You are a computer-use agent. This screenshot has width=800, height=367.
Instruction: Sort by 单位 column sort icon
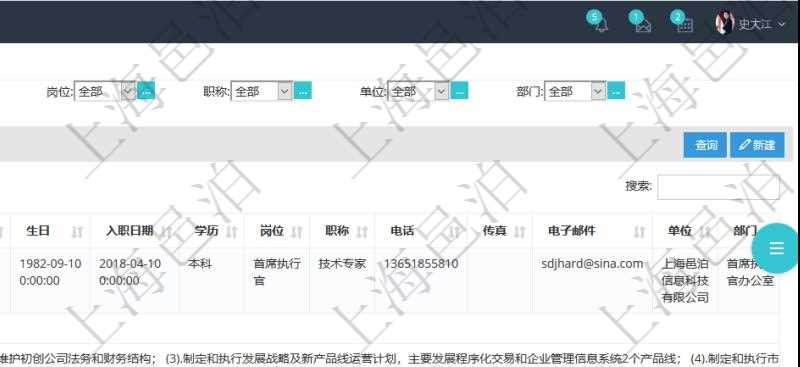705,232
